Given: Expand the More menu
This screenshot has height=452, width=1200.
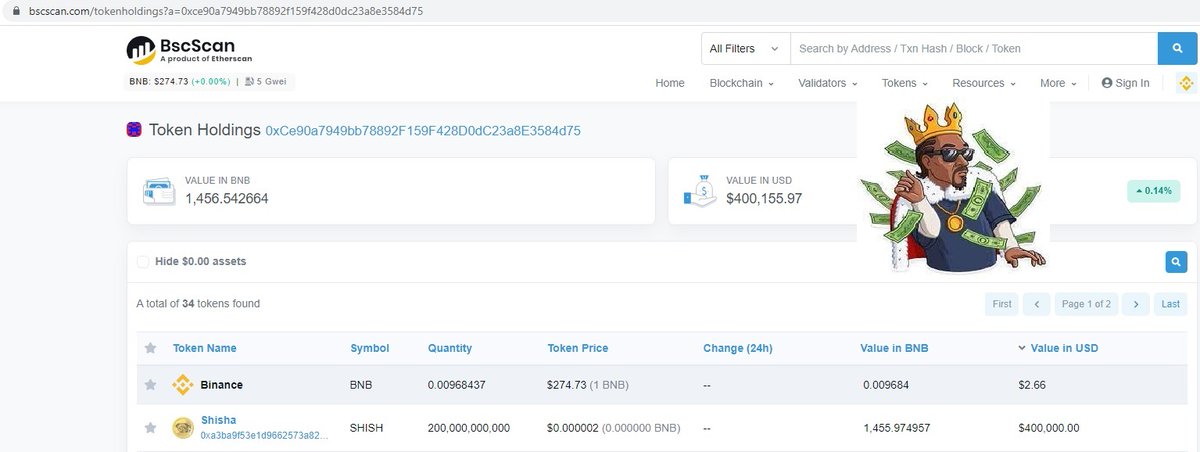Looking at the screenshot, I should [1058, 83].
